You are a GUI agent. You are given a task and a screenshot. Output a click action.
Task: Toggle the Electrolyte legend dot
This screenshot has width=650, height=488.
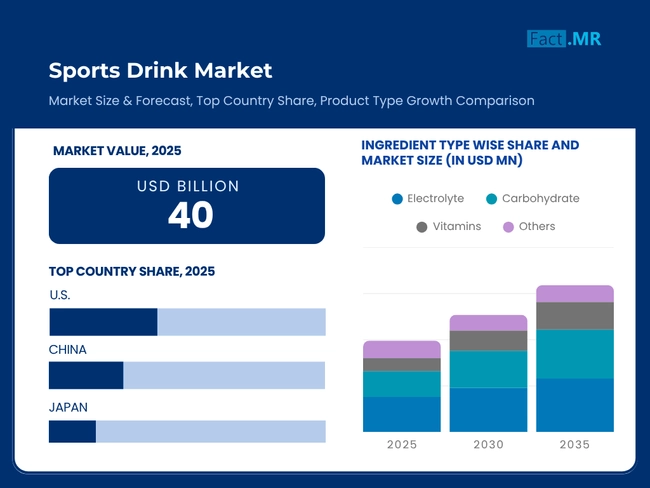click(x=397, y=199)
